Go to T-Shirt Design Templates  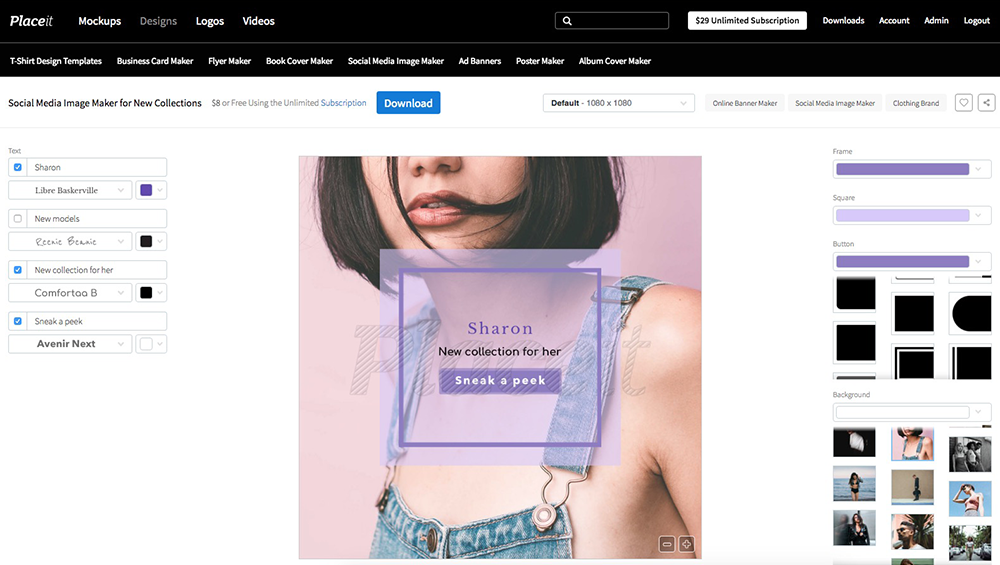coord(56,61)
